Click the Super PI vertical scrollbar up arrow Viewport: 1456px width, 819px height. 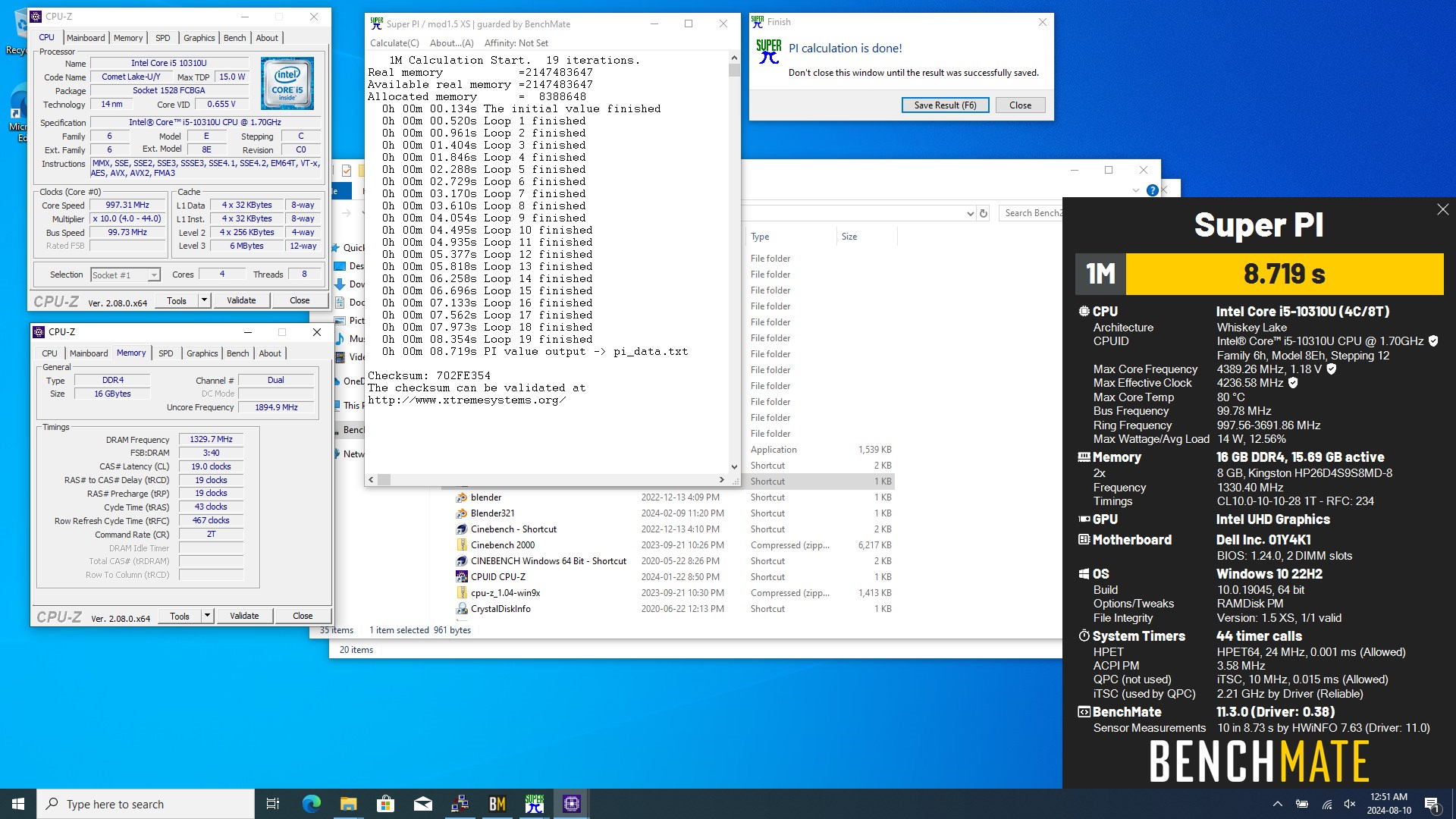pyautogui.click(x=734, y=58)
